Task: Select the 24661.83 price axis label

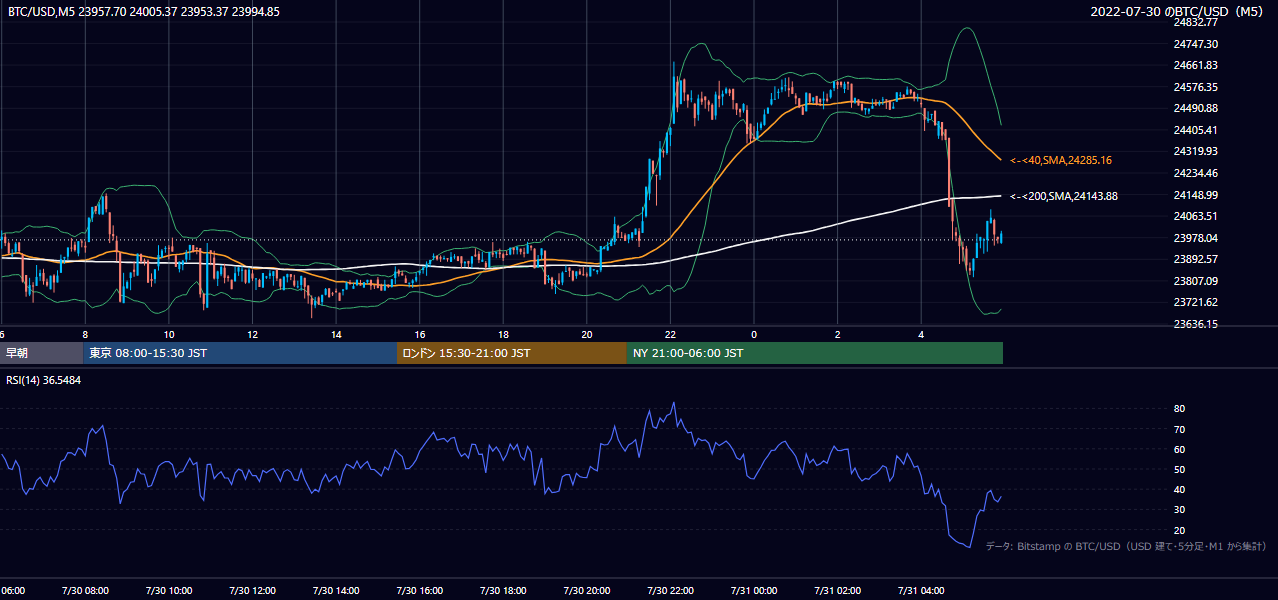Action: tap(1195, 65)
